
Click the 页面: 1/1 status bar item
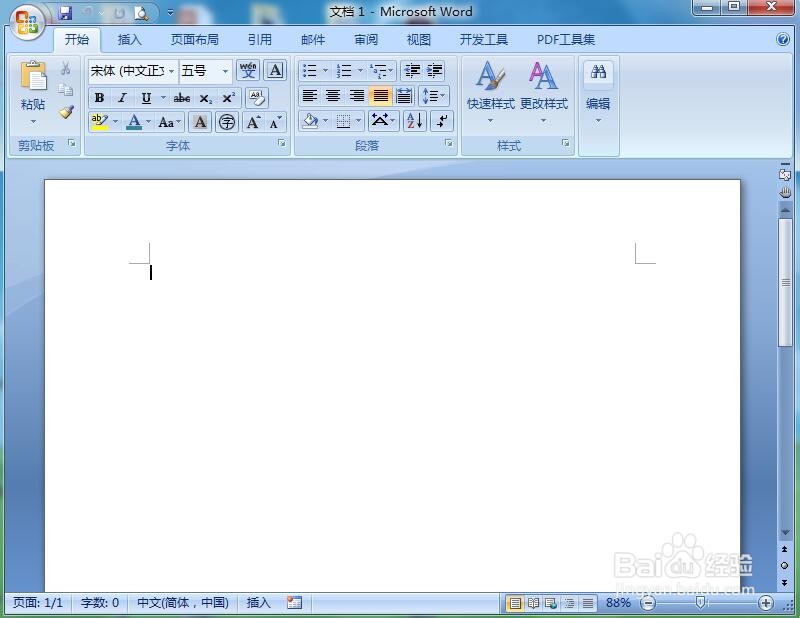click(38, 603)
